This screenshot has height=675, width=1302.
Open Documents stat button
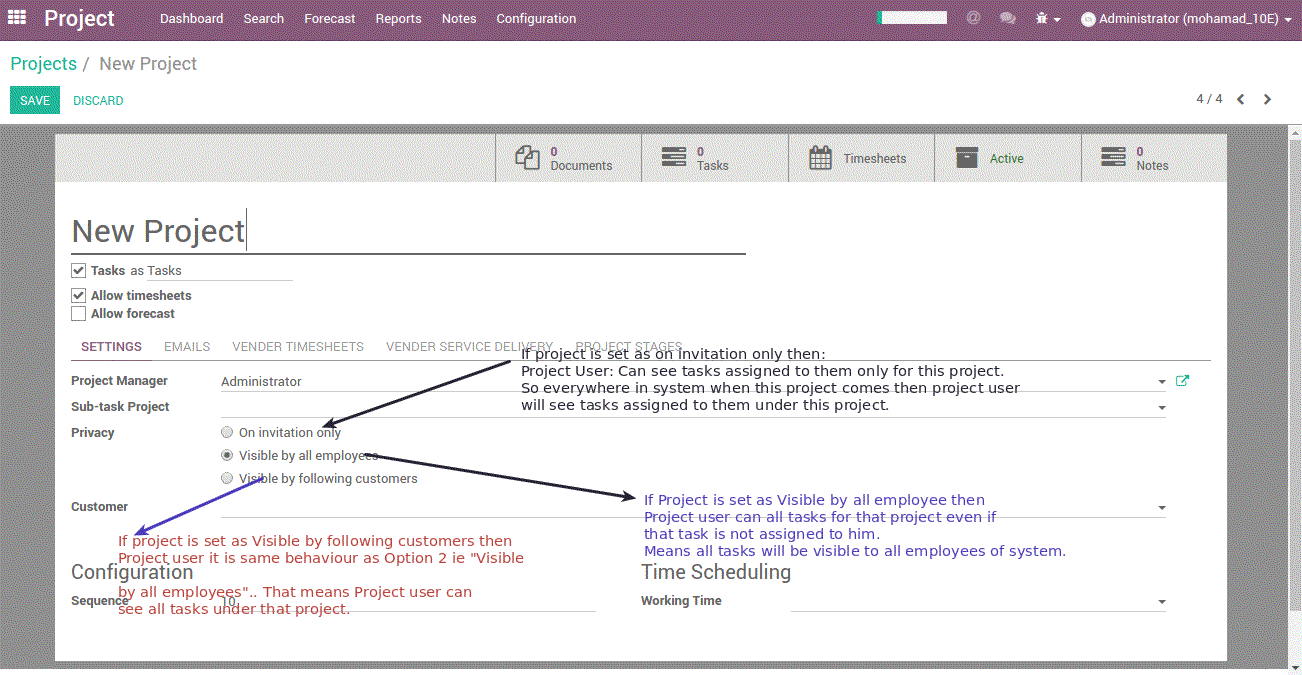pos(568,158)
